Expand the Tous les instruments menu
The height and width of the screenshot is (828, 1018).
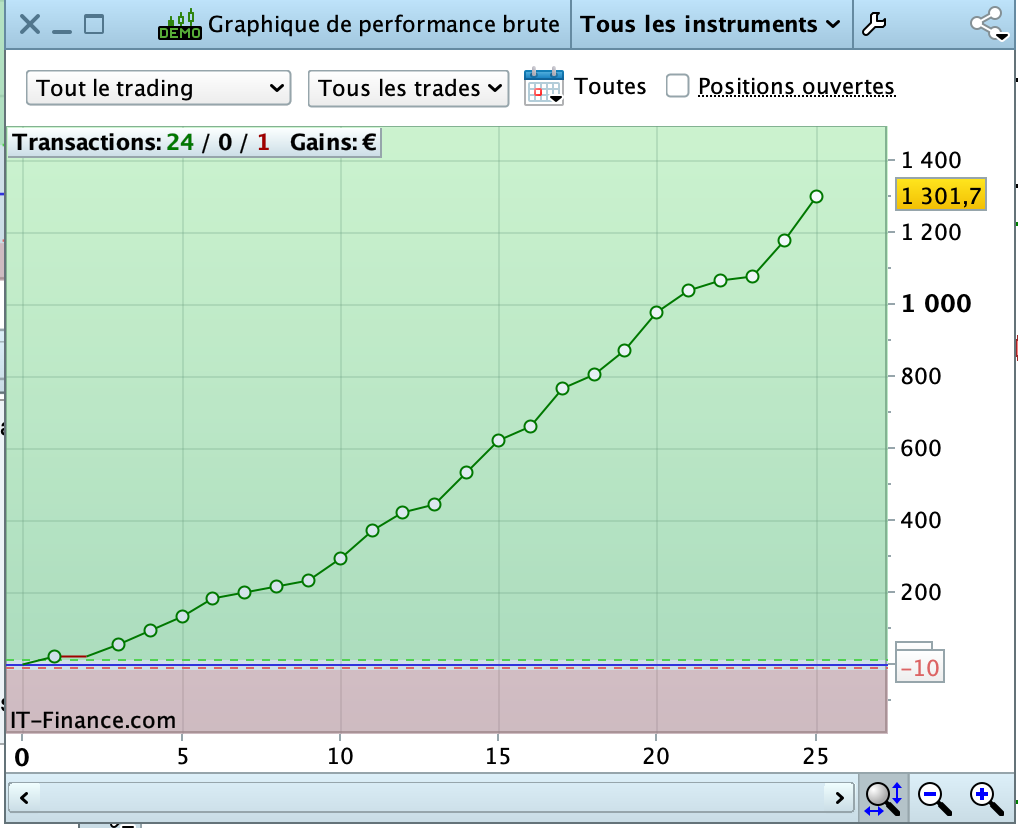(x=710, y=25)
